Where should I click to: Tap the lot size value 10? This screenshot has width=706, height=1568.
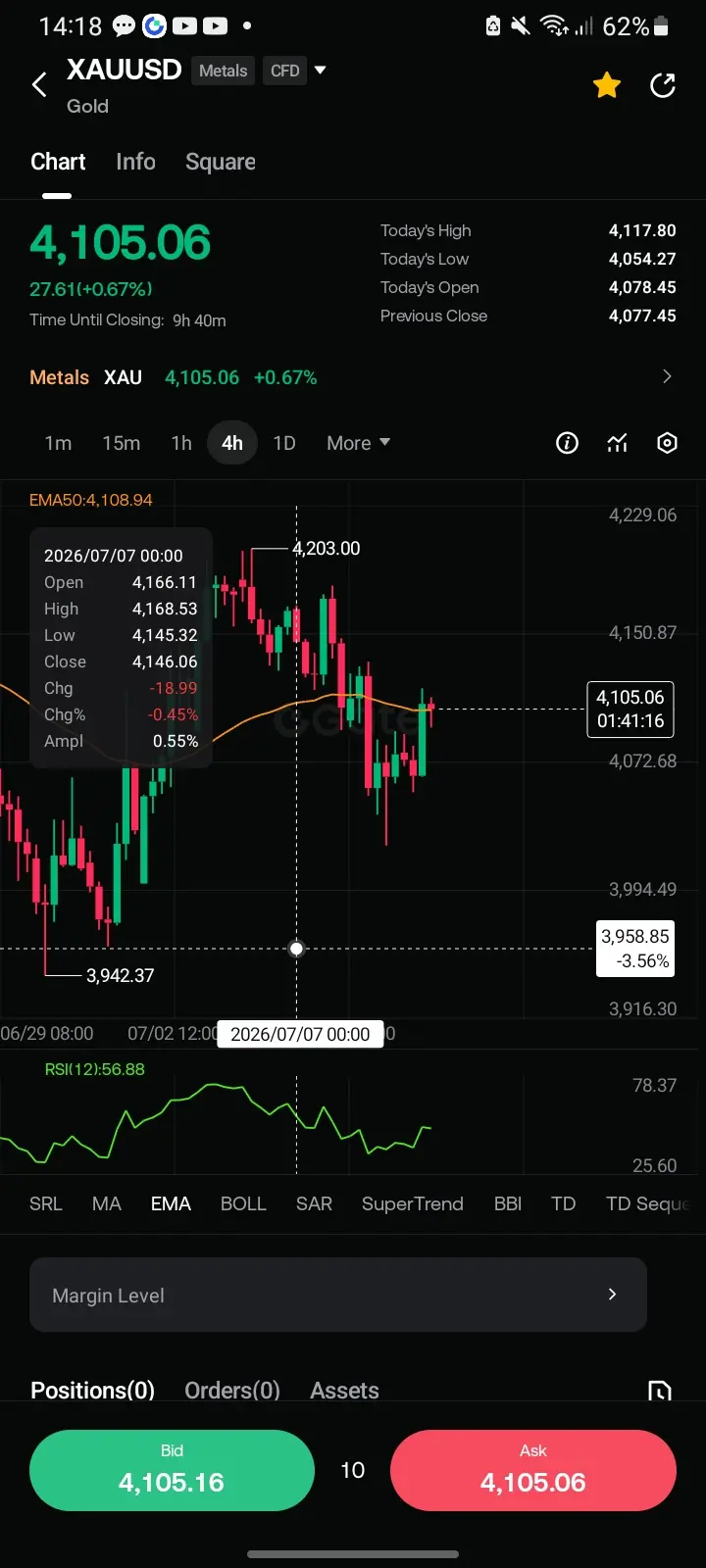(x=353, y=1470)
